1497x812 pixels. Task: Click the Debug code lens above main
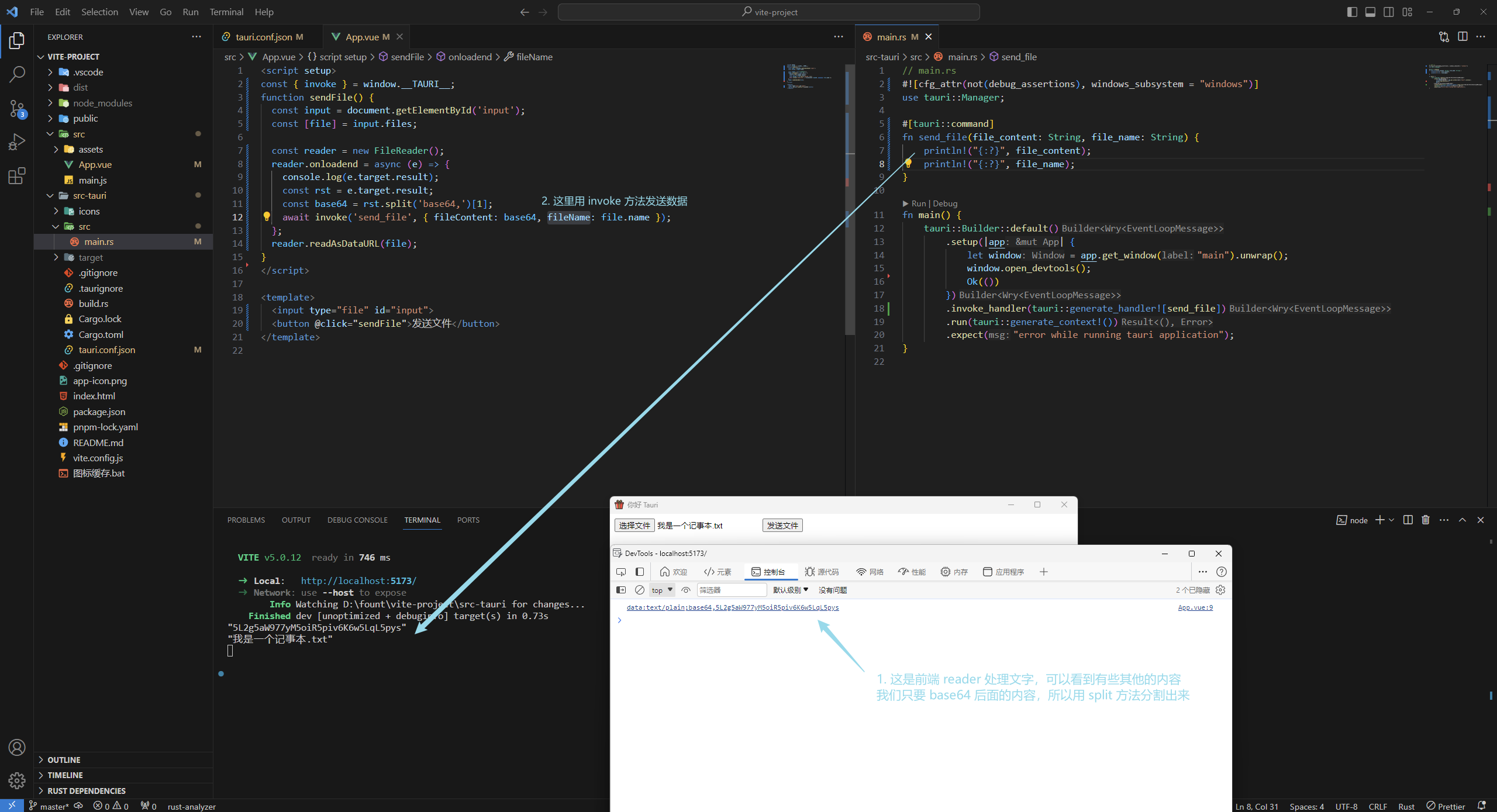coord(945,203)
